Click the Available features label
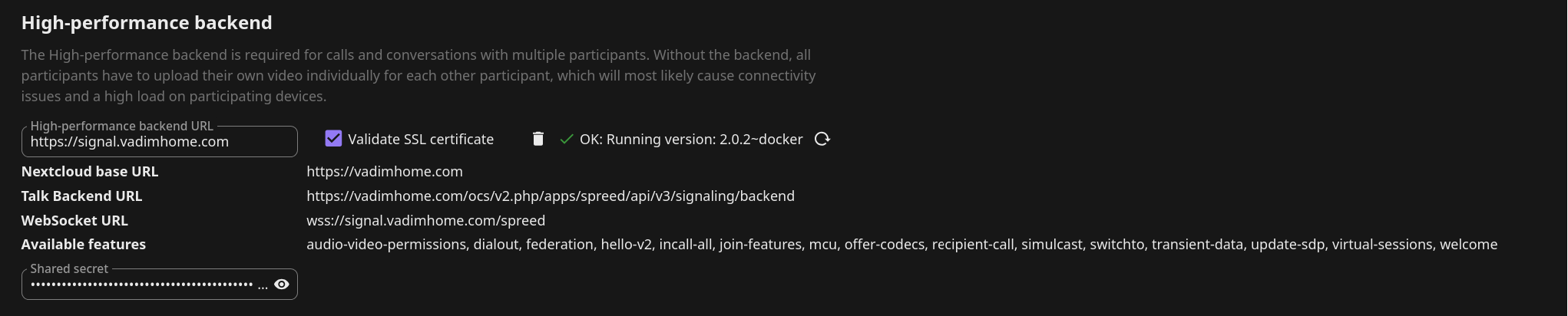 [84, 245]
